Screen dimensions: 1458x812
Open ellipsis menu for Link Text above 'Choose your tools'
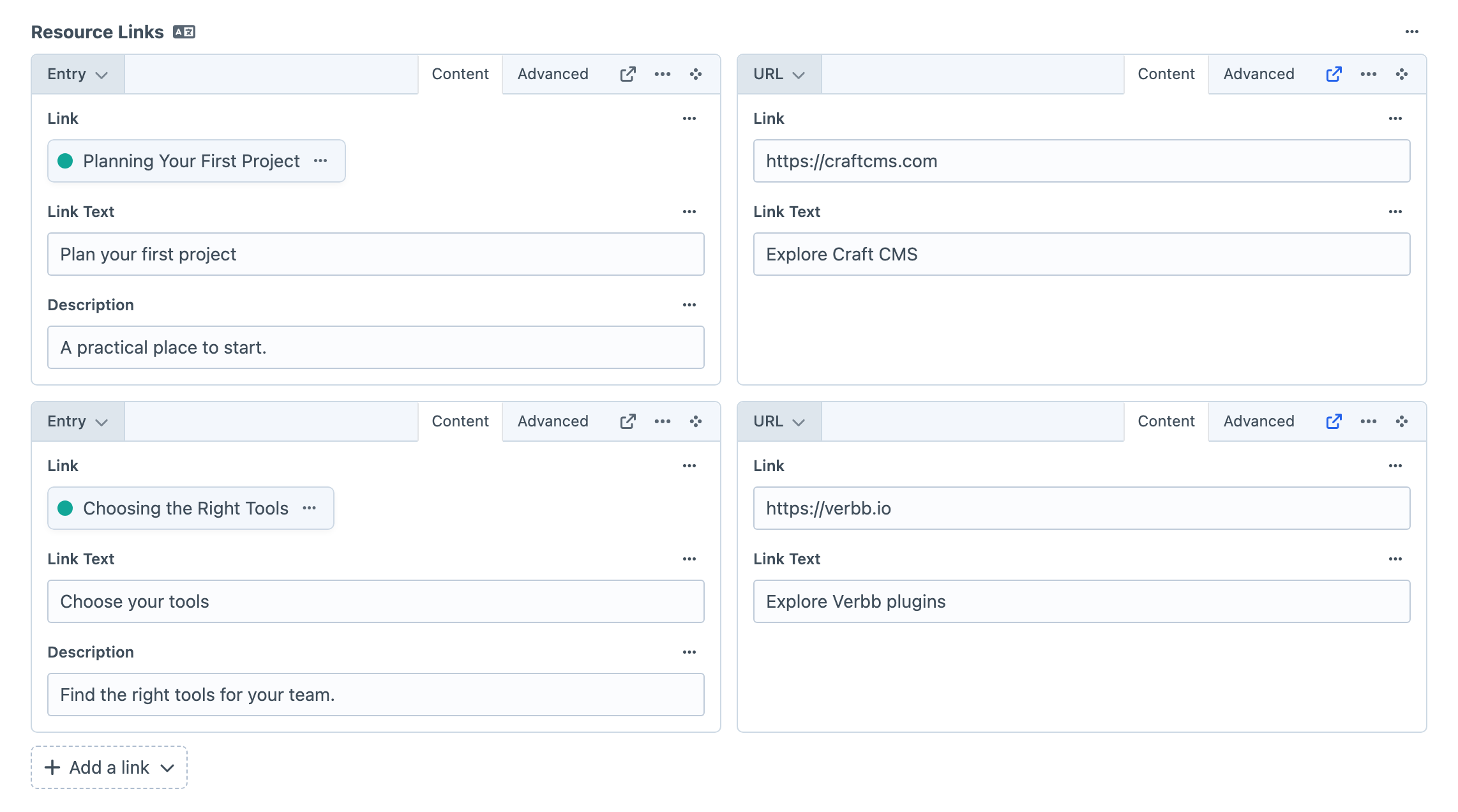[689, 559]
